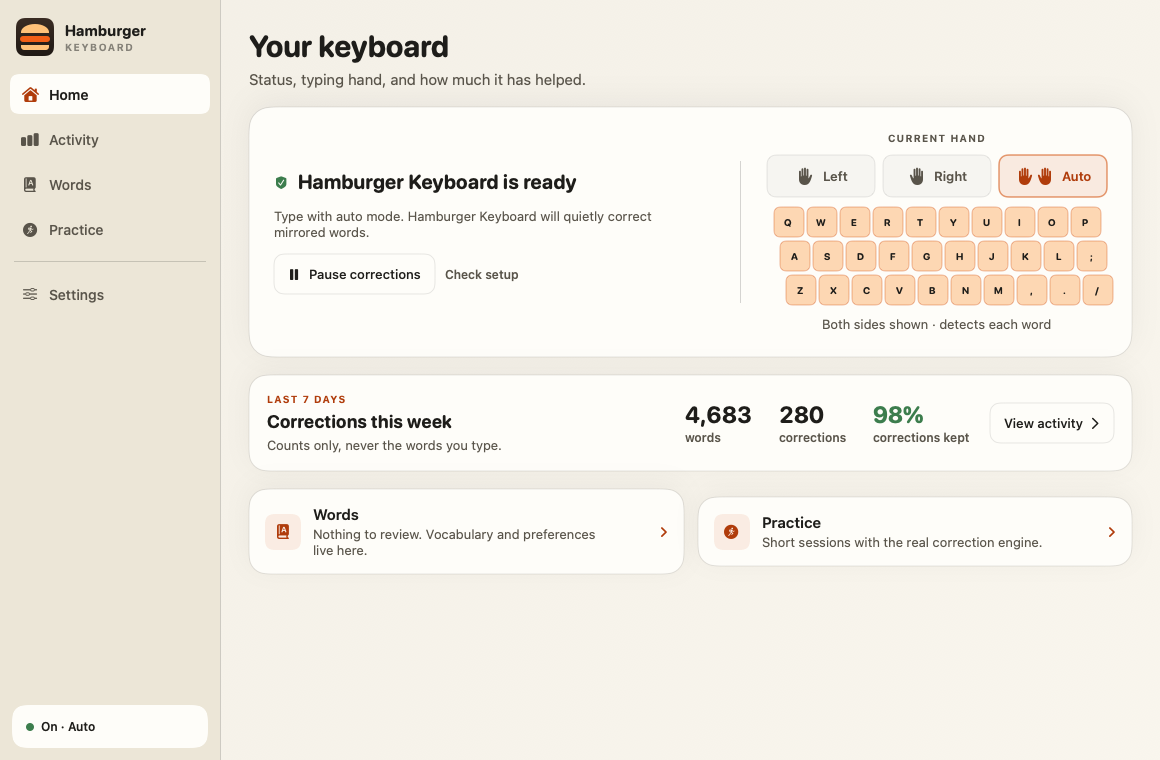The width and height of the screenshot is (1160, 760).
Task: Click the comma key on keyboard preview
Action: (x=1031, y=290)
